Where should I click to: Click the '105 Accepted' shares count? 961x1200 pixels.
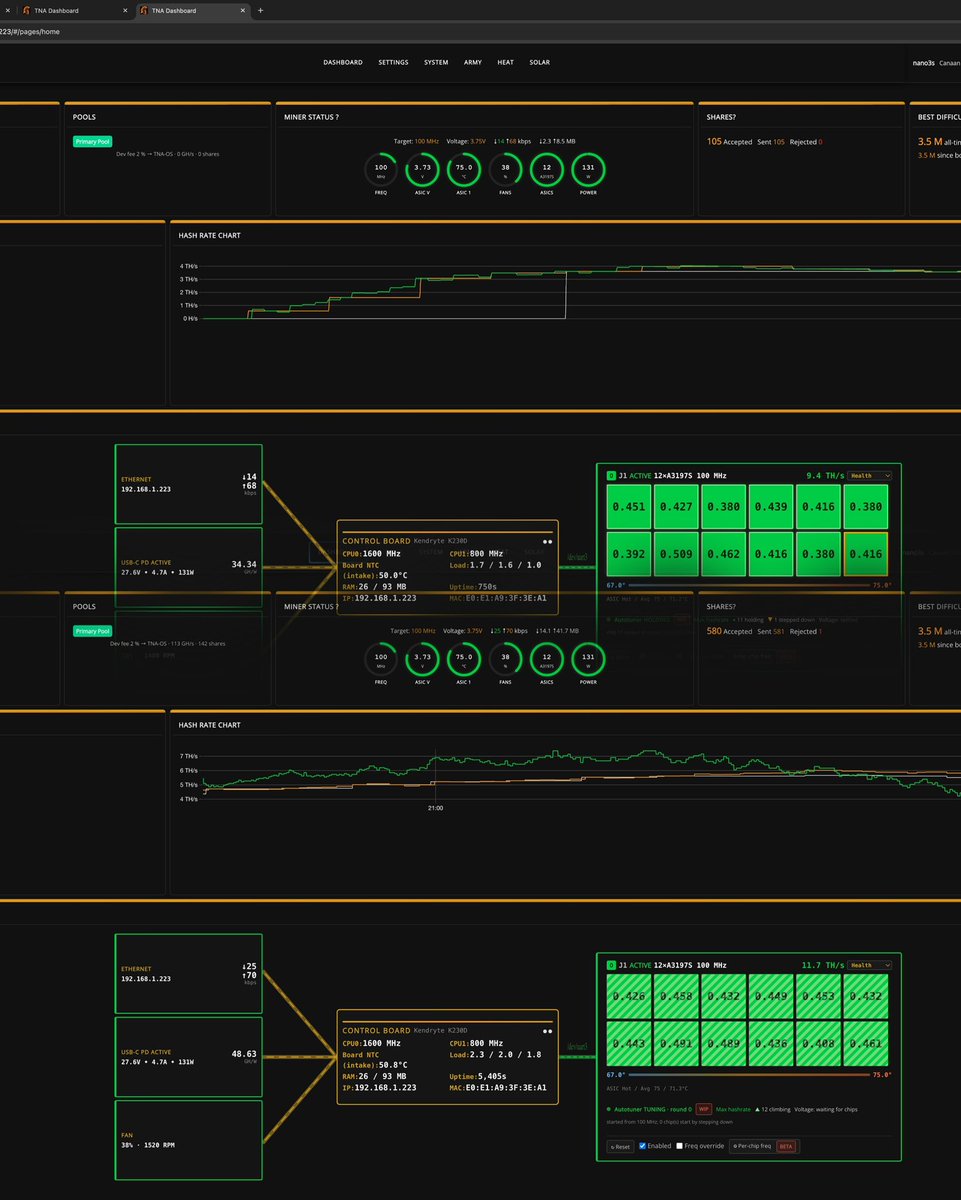click(729, 142)
